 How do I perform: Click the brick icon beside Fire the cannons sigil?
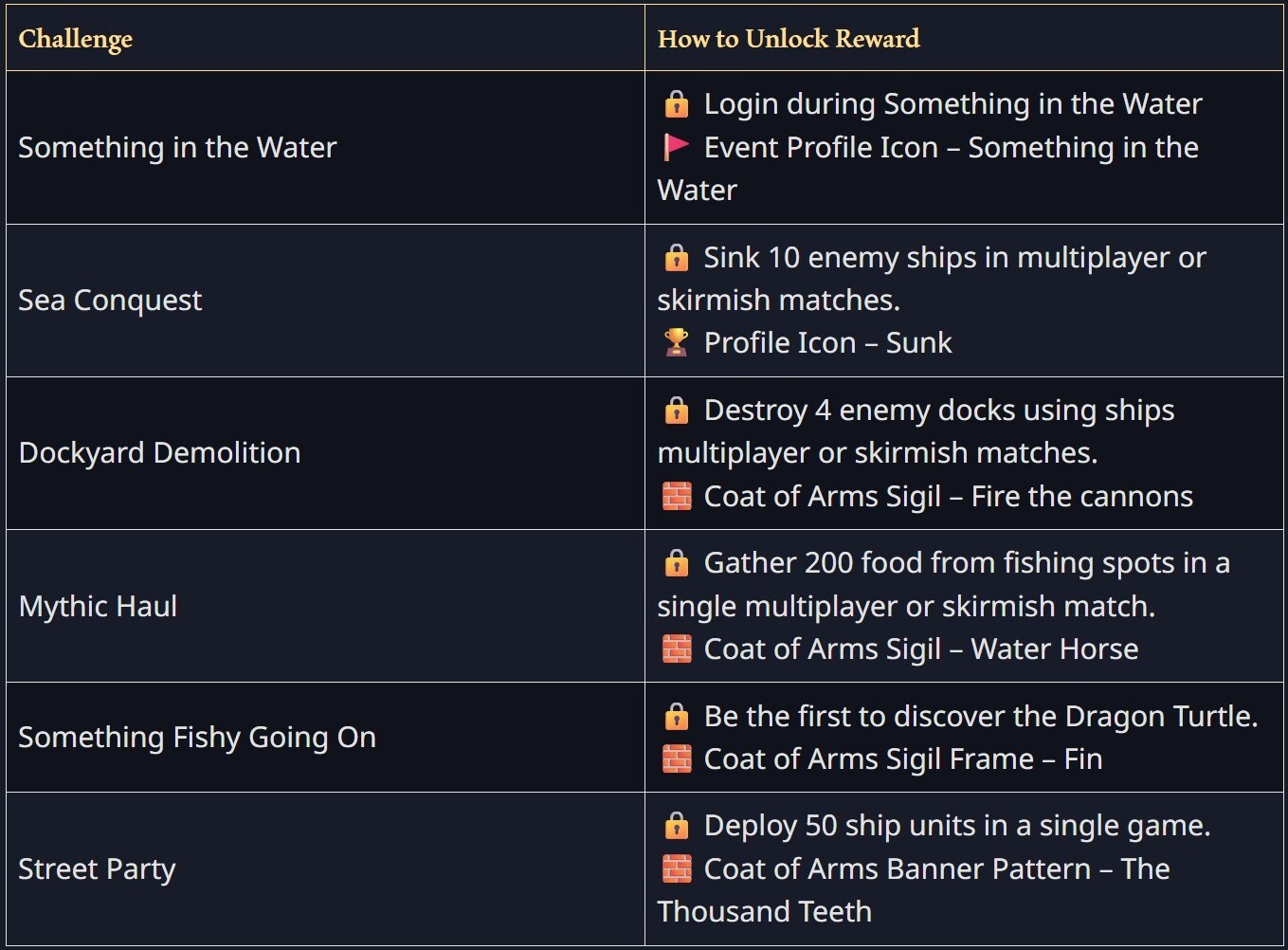(x=676, y=496)
